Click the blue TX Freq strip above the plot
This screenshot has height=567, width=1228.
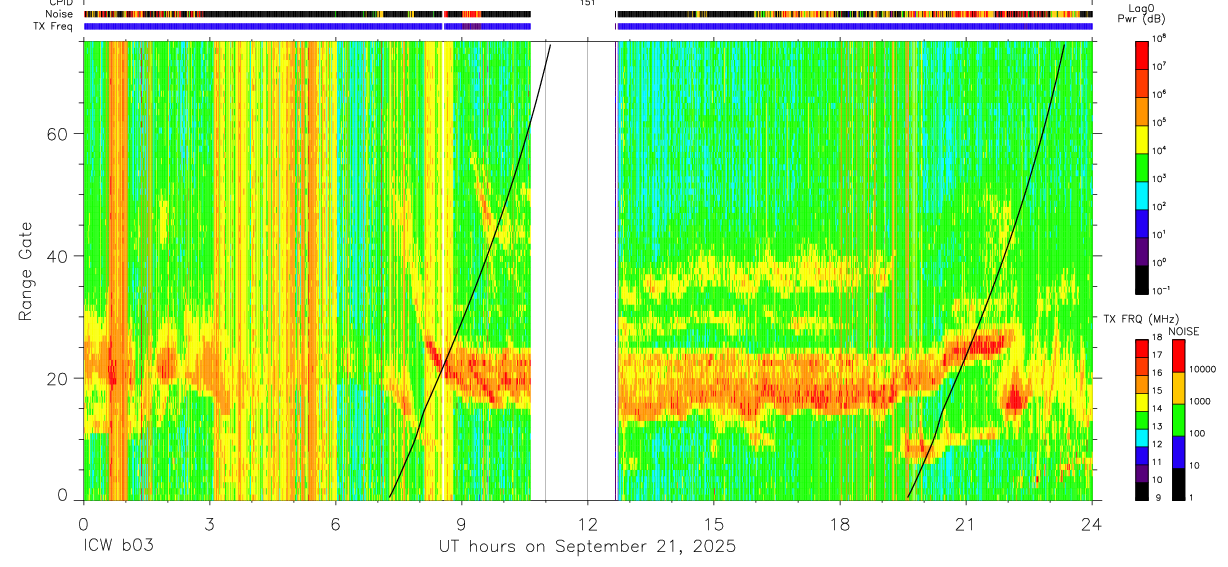587,26
